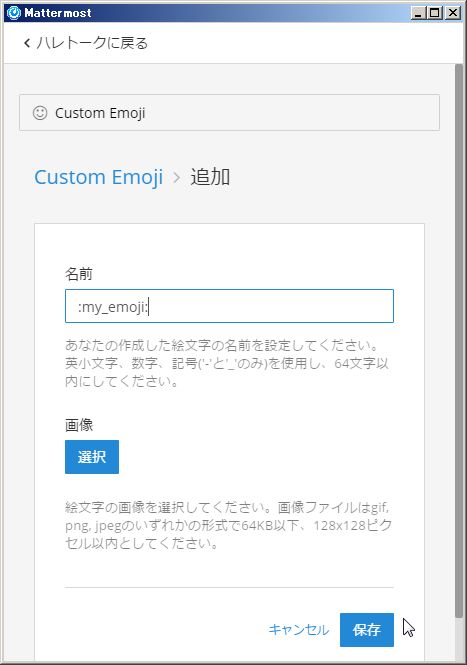Click the 選択 image select button

92,457
